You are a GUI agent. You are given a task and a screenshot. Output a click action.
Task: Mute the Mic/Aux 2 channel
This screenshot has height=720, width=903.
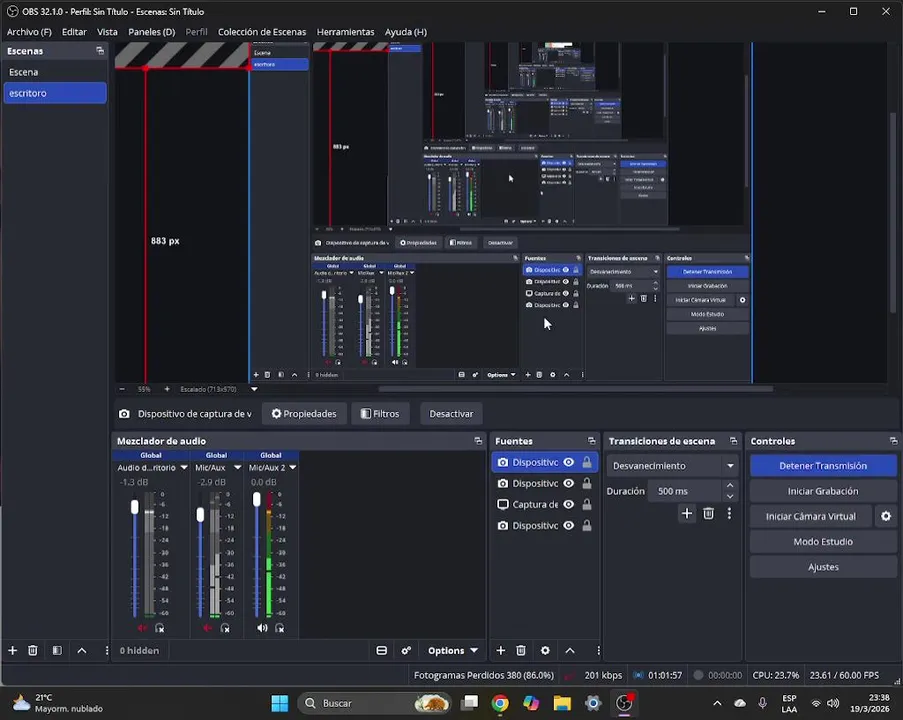pyautogui.click(x=262, y=628)
